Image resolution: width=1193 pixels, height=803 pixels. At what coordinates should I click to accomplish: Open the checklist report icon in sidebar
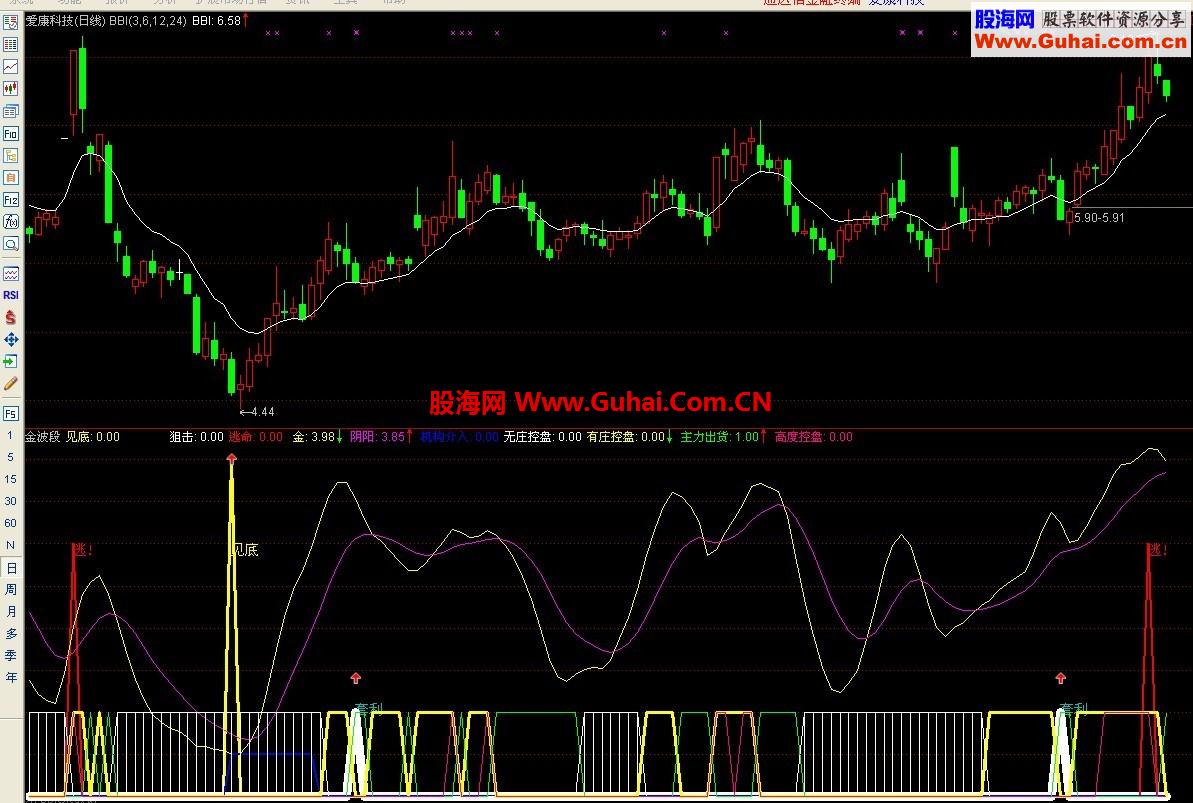point(11,23)
